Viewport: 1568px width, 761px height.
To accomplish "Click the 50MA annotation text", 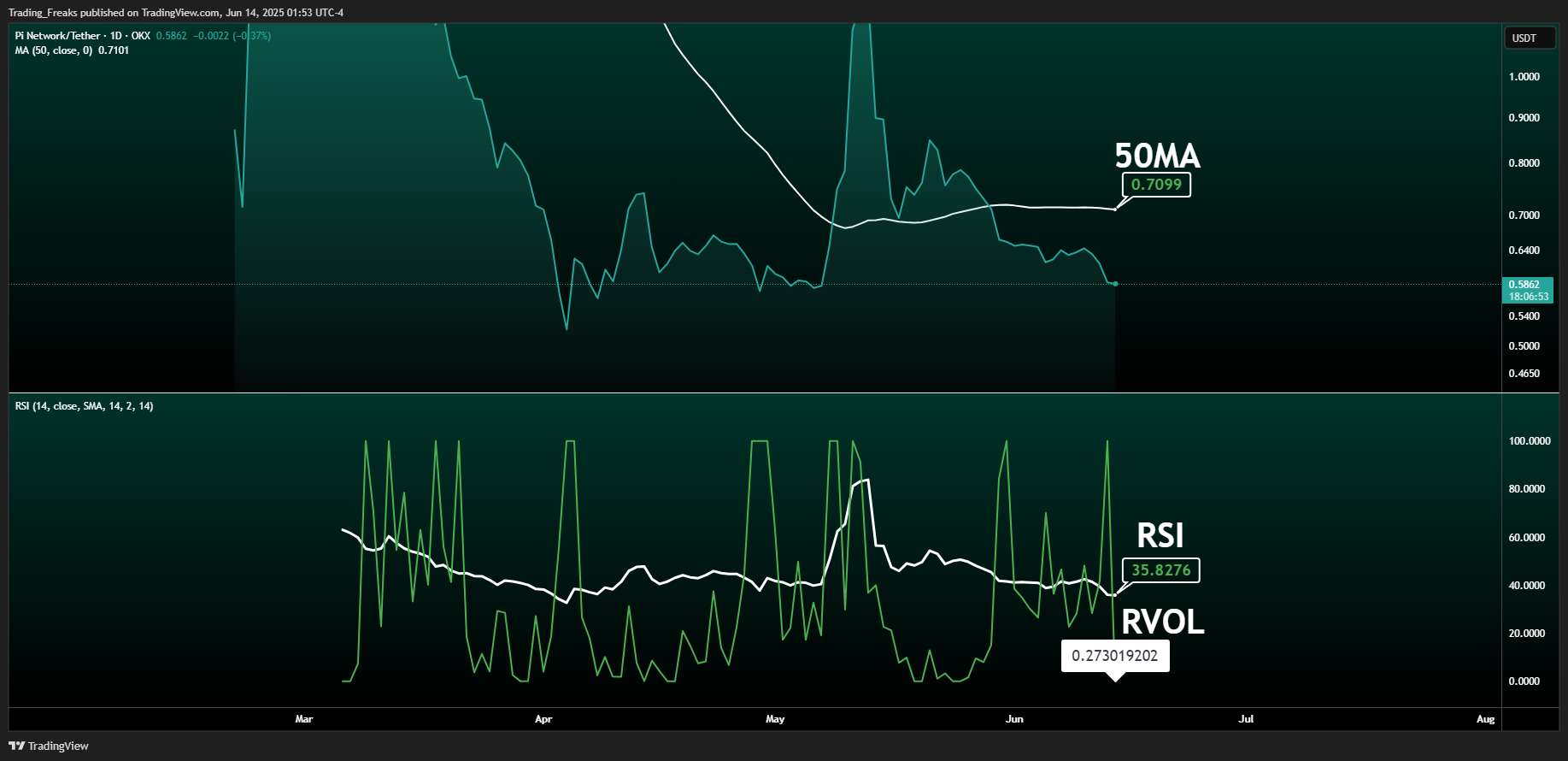I will [x=1157, y=156].
